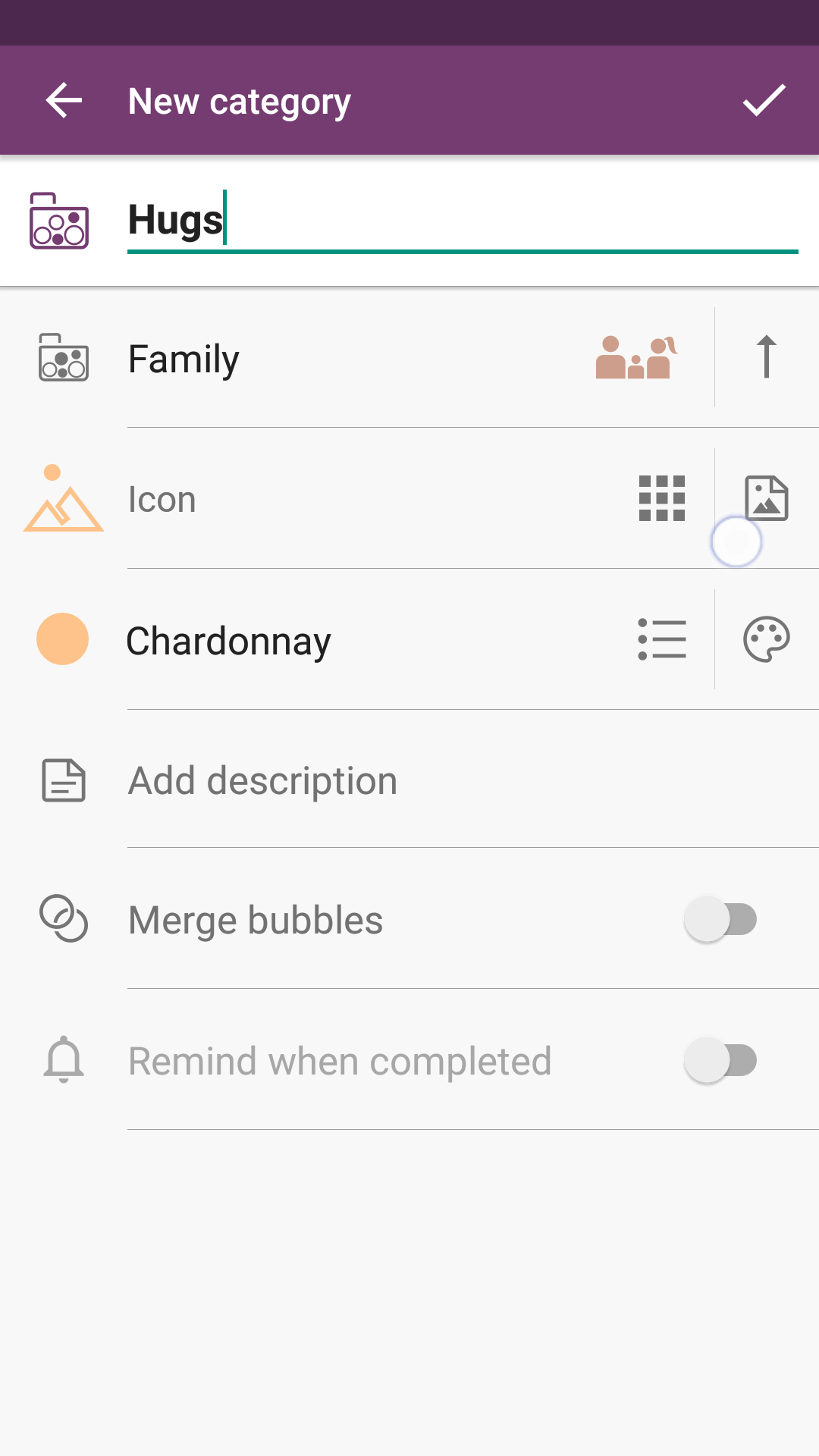Tap the orange mountain icon preview
Viewport: 819px width, 1456px height.
(x=64, y=499)
